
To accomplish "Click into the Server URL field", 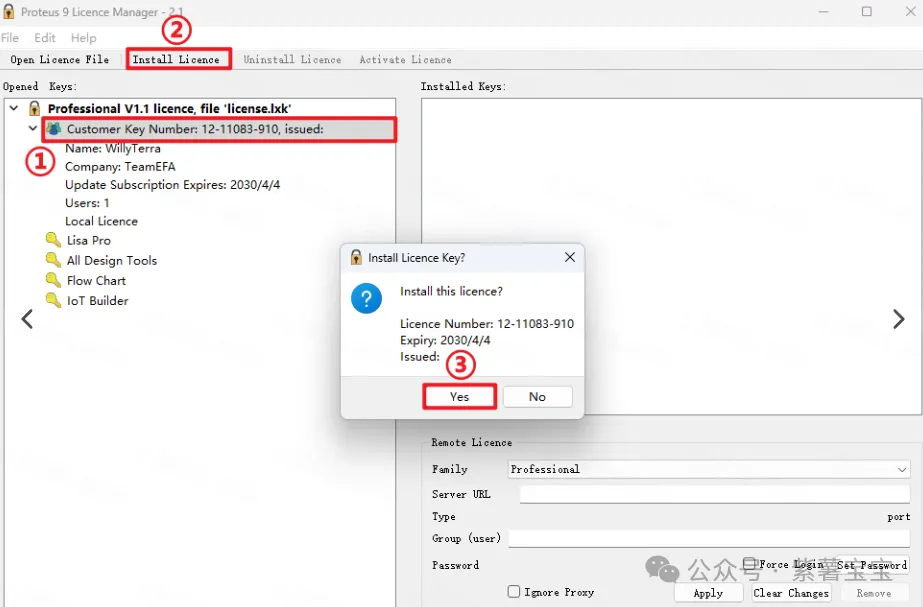I will coord(714,494).
